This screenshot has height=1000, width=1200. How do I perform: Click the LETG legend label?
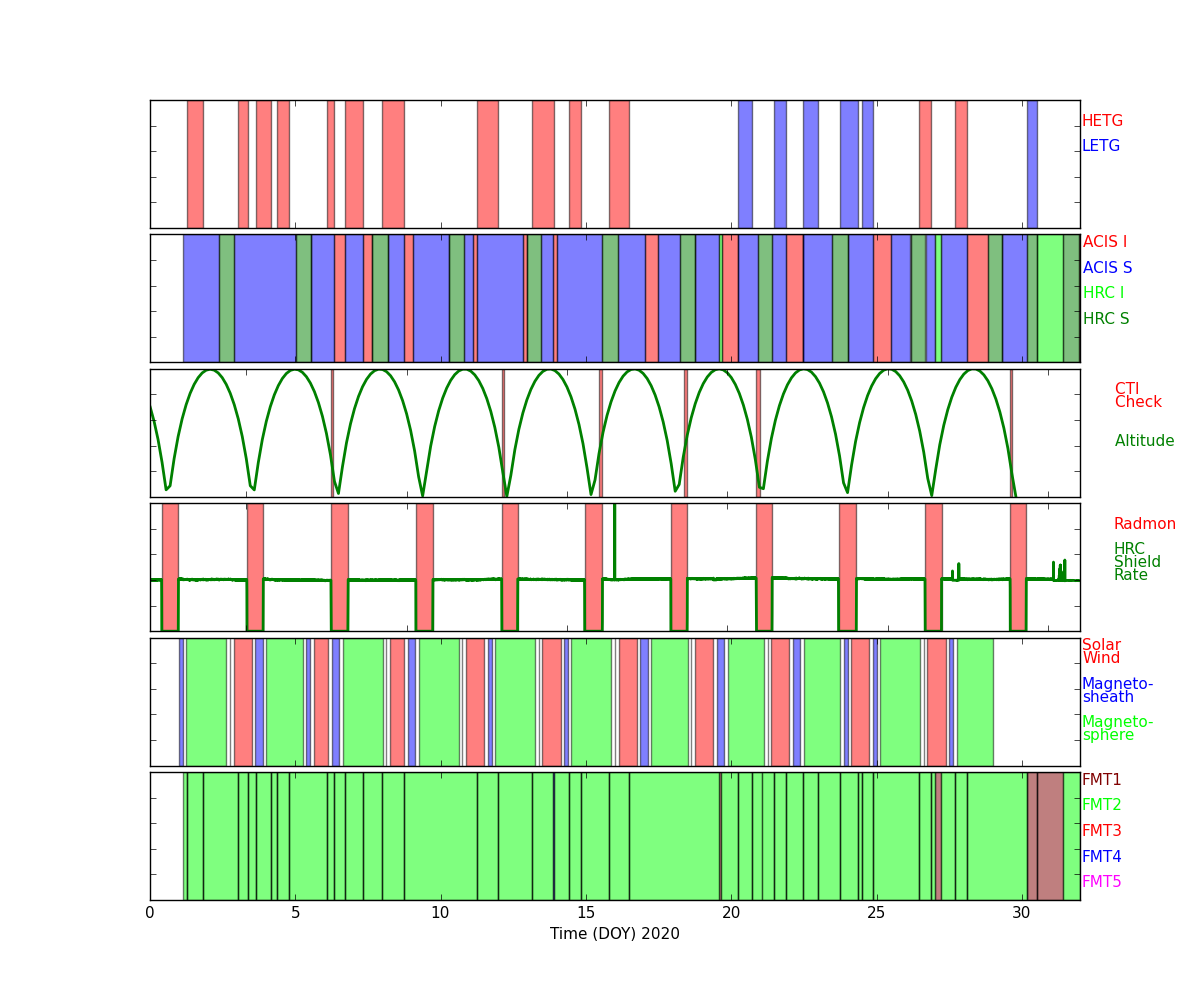tap(1101, 146)
